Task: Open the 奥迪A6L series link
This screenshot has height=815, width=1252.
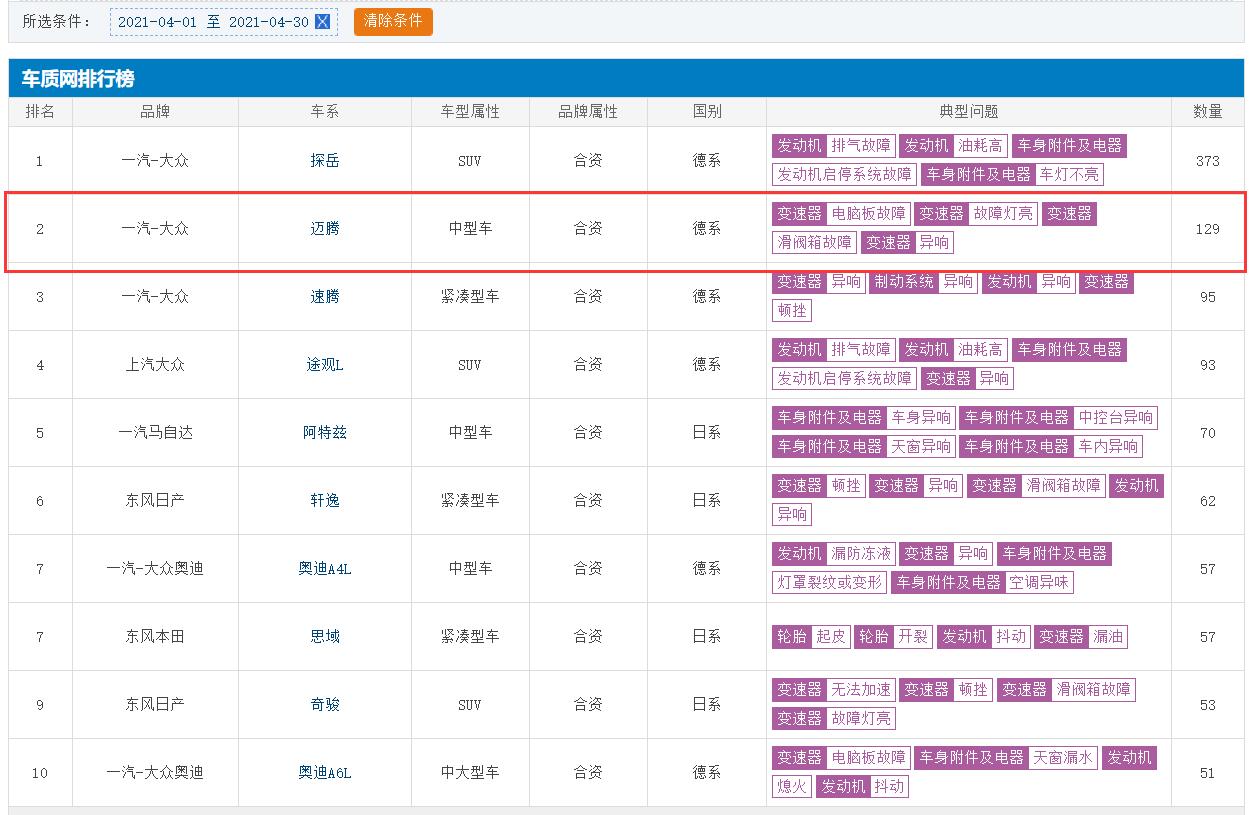Action: coord(324,773)
